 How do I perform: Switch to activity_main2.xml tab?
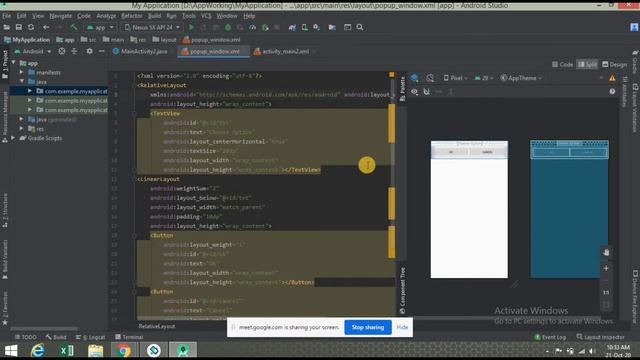click(x=284, y=51)
